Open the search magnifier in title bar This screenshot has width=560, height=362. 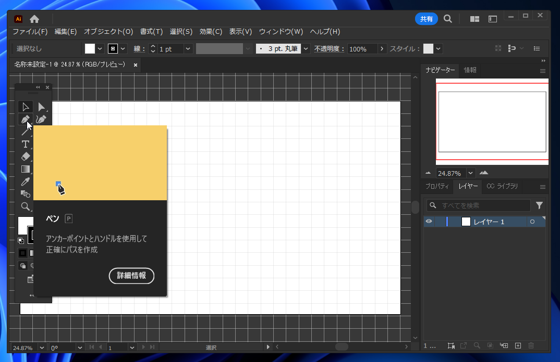pyautogui.click(x=448, y=19)
